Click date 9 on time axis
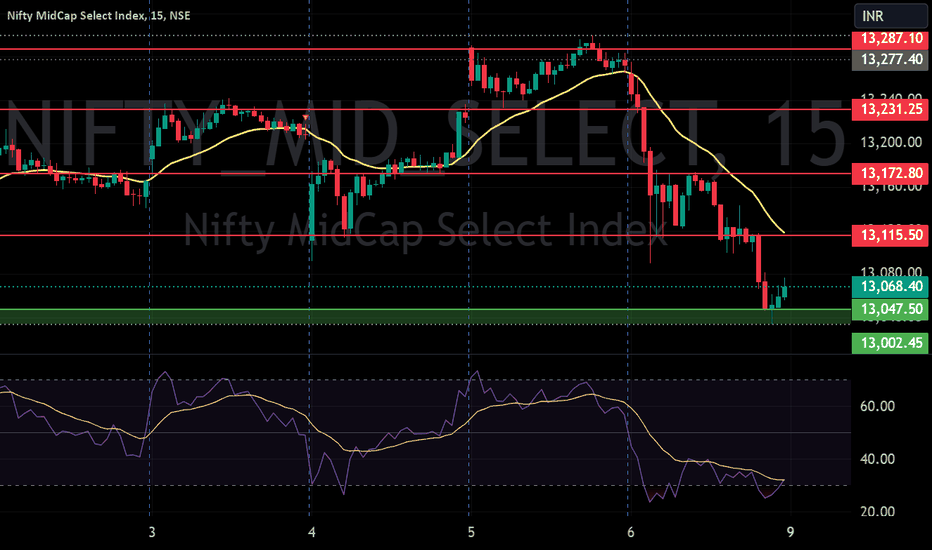 790,532
